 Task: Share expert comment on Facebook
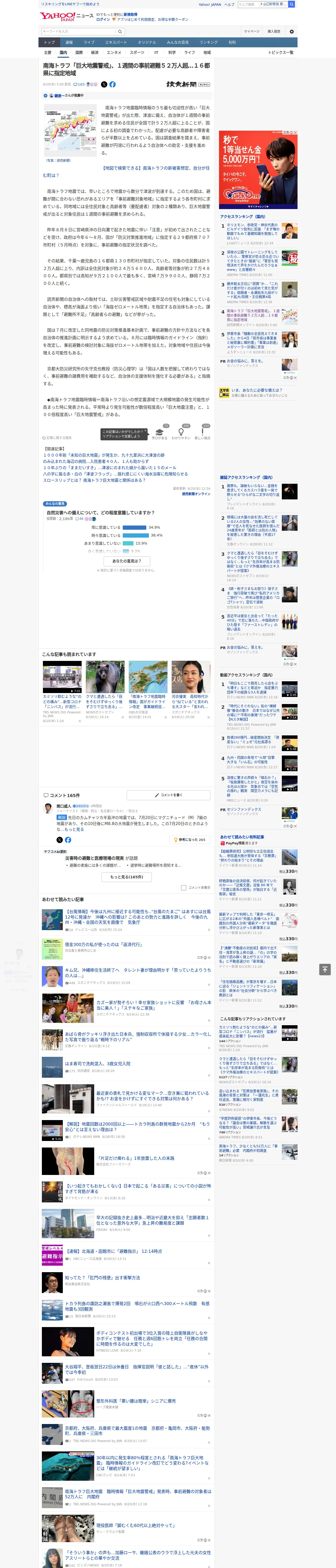click(x=68, y=839)
